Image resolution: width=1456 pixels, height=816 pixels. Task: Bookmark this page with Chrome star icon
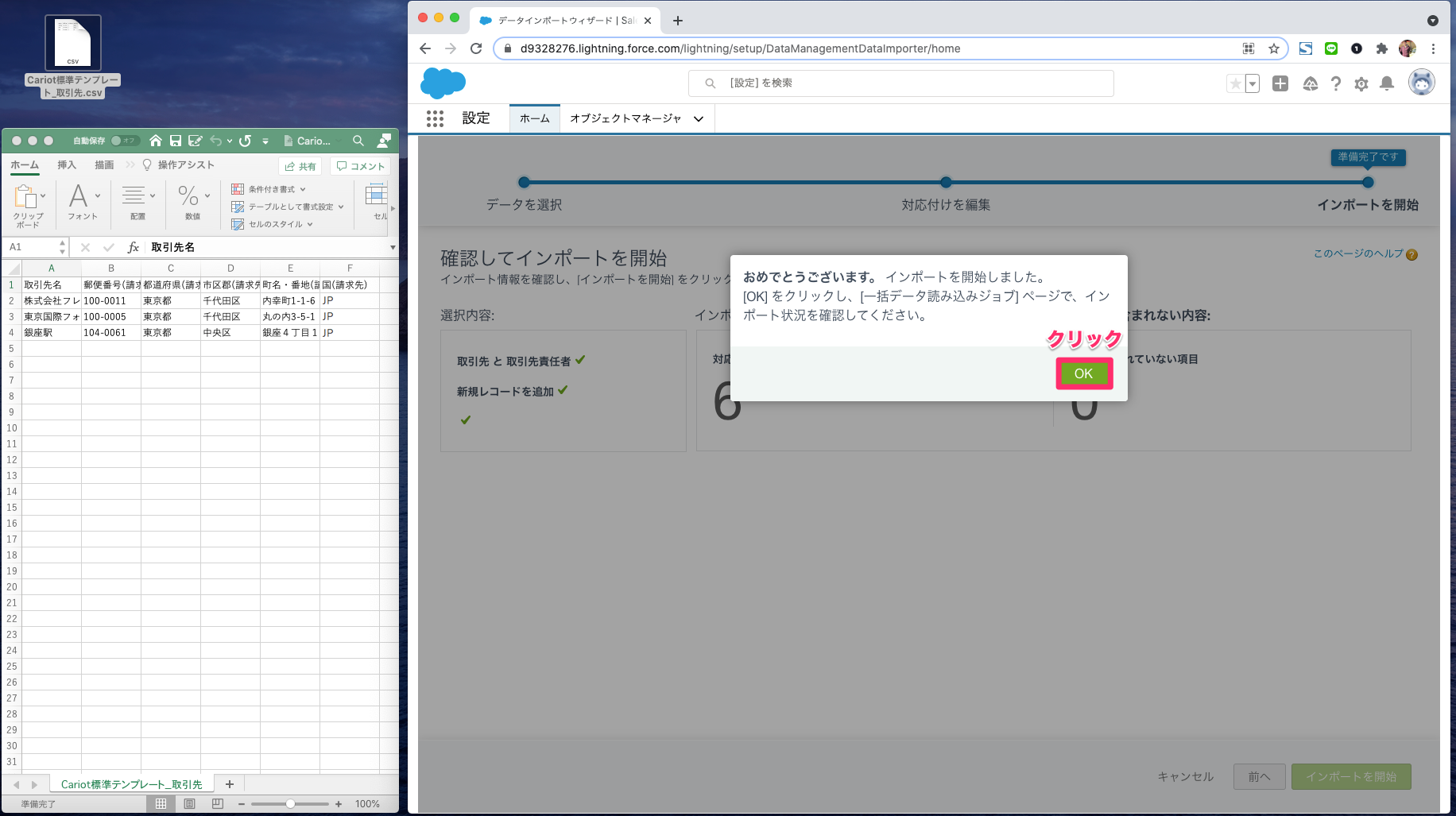click(x=1274, y=48)
